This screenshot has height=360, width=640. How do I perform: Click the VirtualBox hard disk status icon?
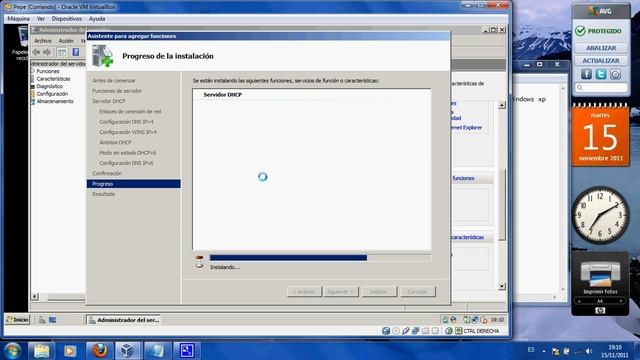click(x=386, y=331)
